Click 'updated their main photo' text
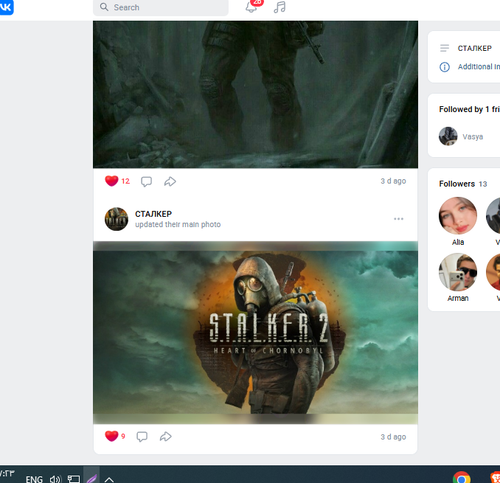Viewport: 500px width, 483px height. (178, 224)
